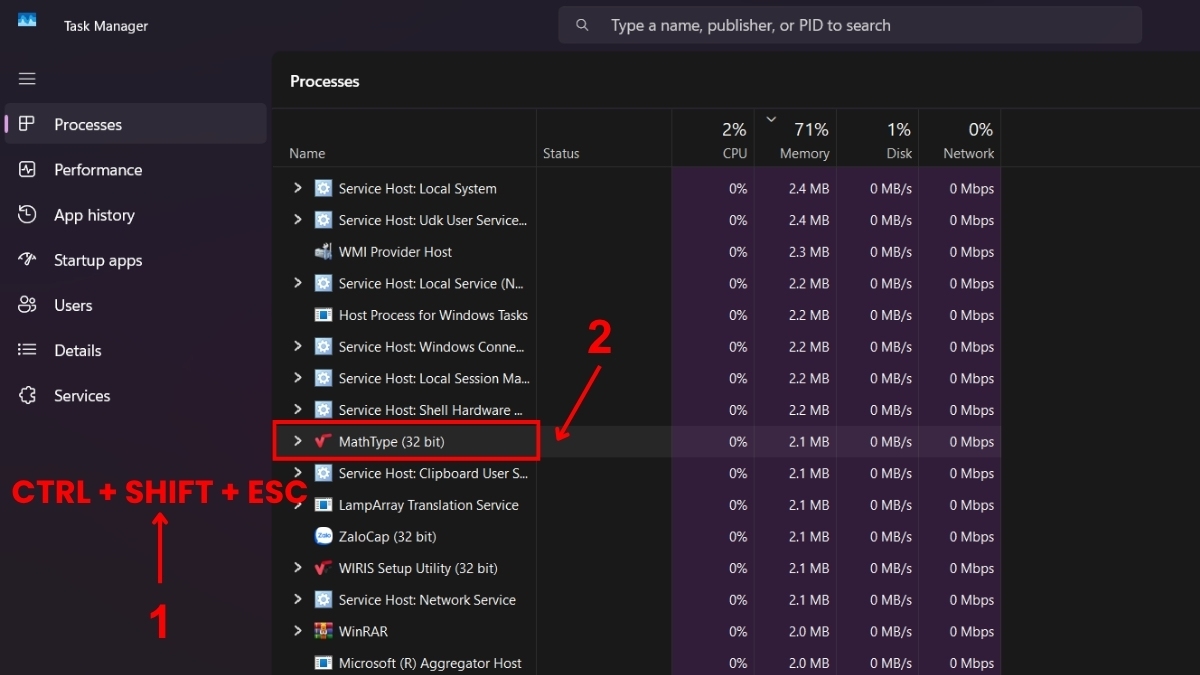This screenshot has width=1200, height=675.
Task: Click the hamburger navigation menu icon
Action: [27, 79]
